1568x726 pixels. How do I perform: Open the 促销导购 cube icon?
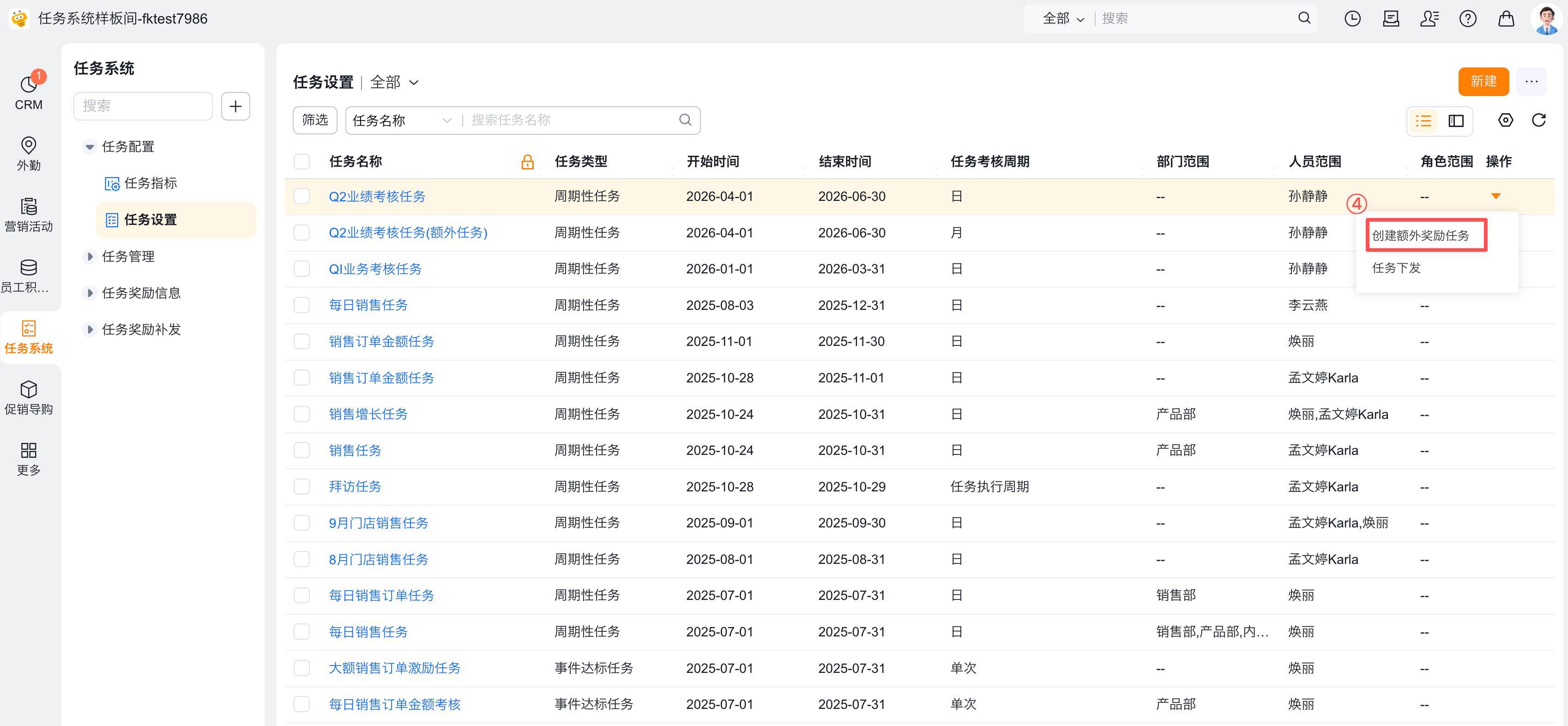point(29,397)
